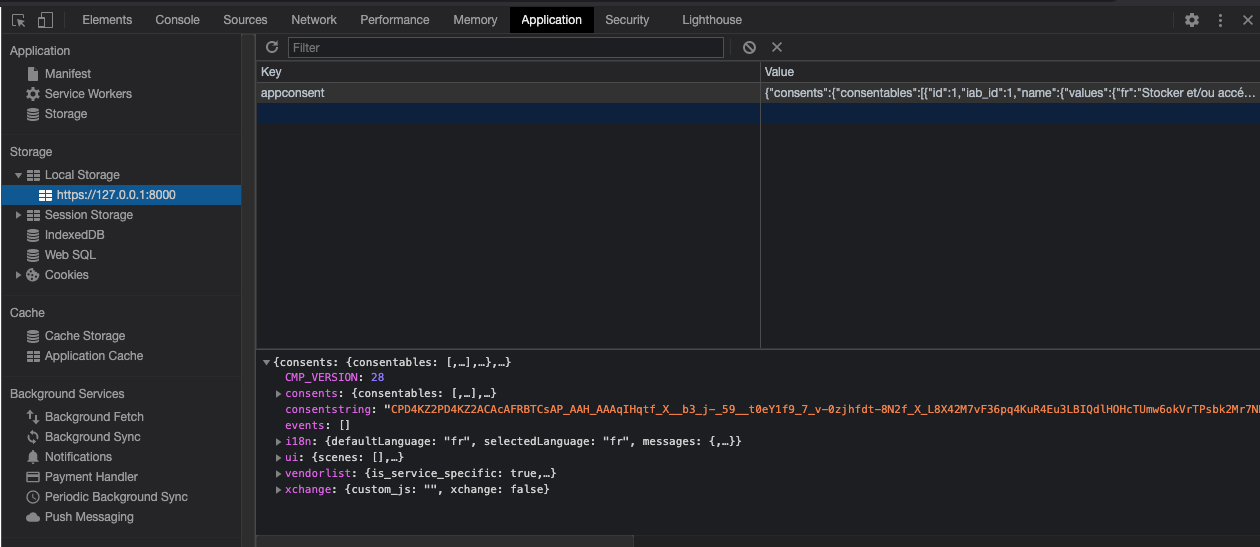Switch to the Console tab
The image size is (1260, 547).
click(x=177, y=20)
